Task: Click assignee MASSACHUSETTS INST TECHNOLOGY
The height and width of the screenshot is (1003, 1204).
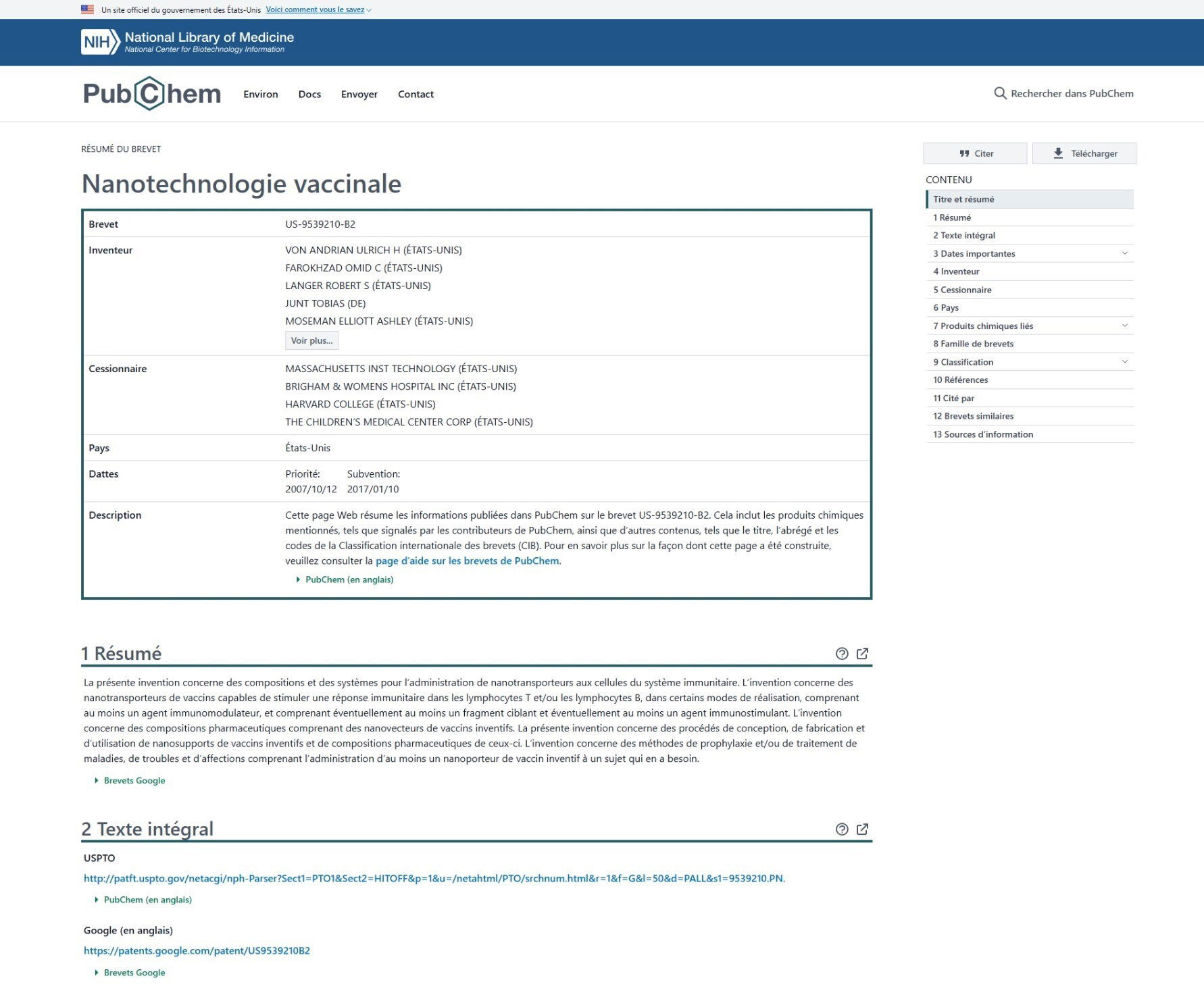Action: pyautogui.click(x=401, y=369)
